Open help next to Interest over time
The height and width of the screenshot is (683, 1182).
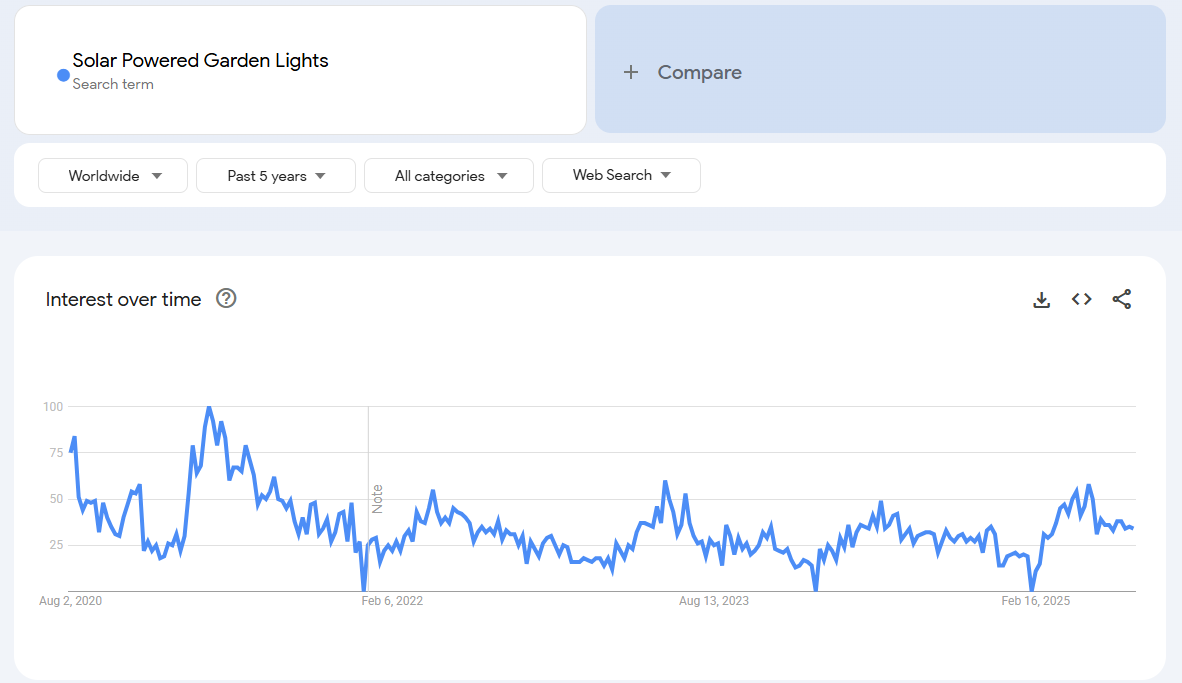226,299
